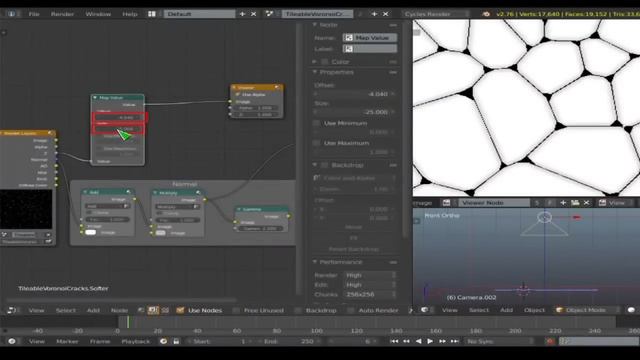The width and height of the screenshot is (640, 360).
Task: Collapse the Backdrop panel
Action: point(315,165)
